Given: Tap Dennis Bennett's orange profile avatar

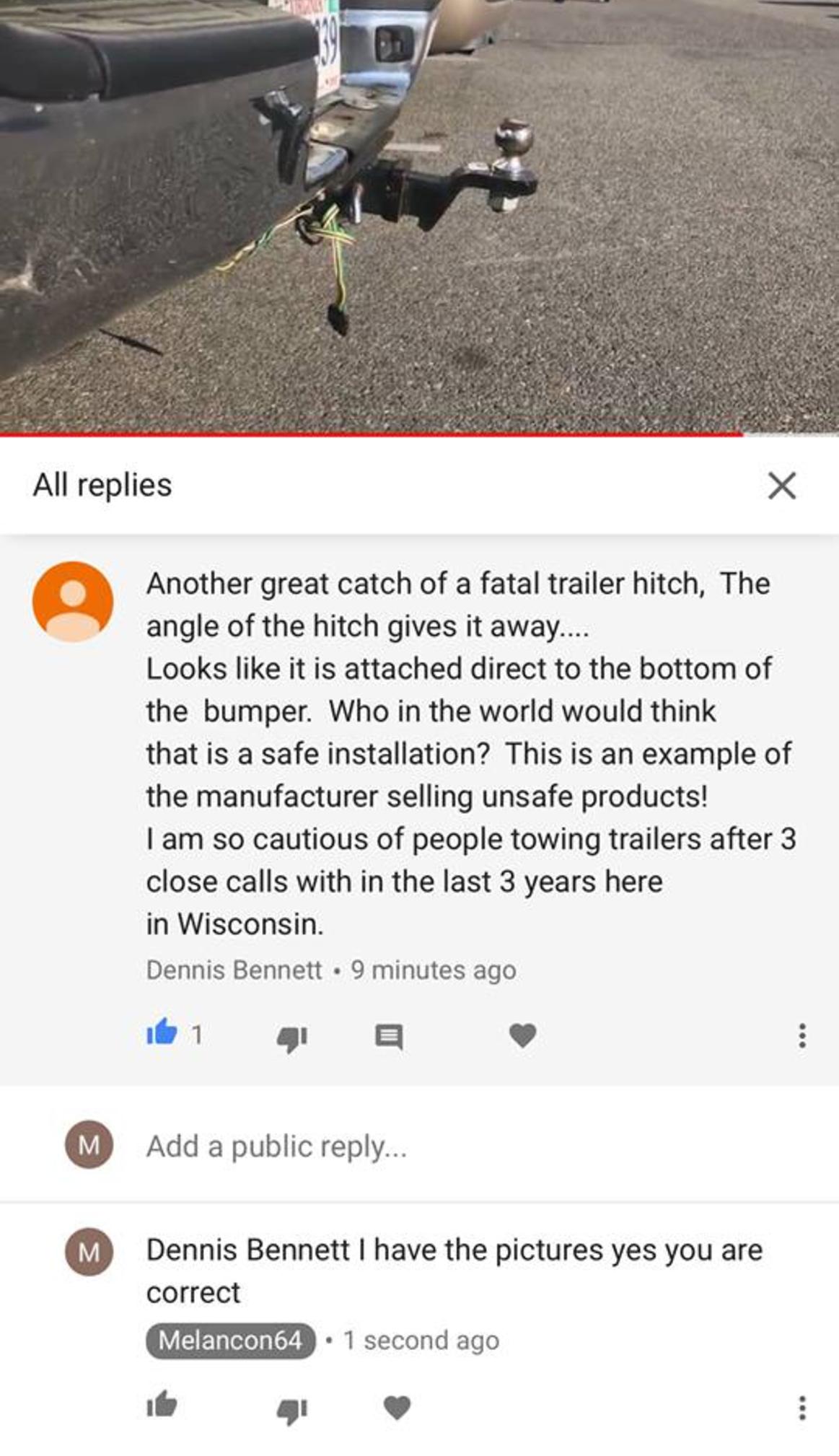Looking at the screenshot, I should coord(73,602).
